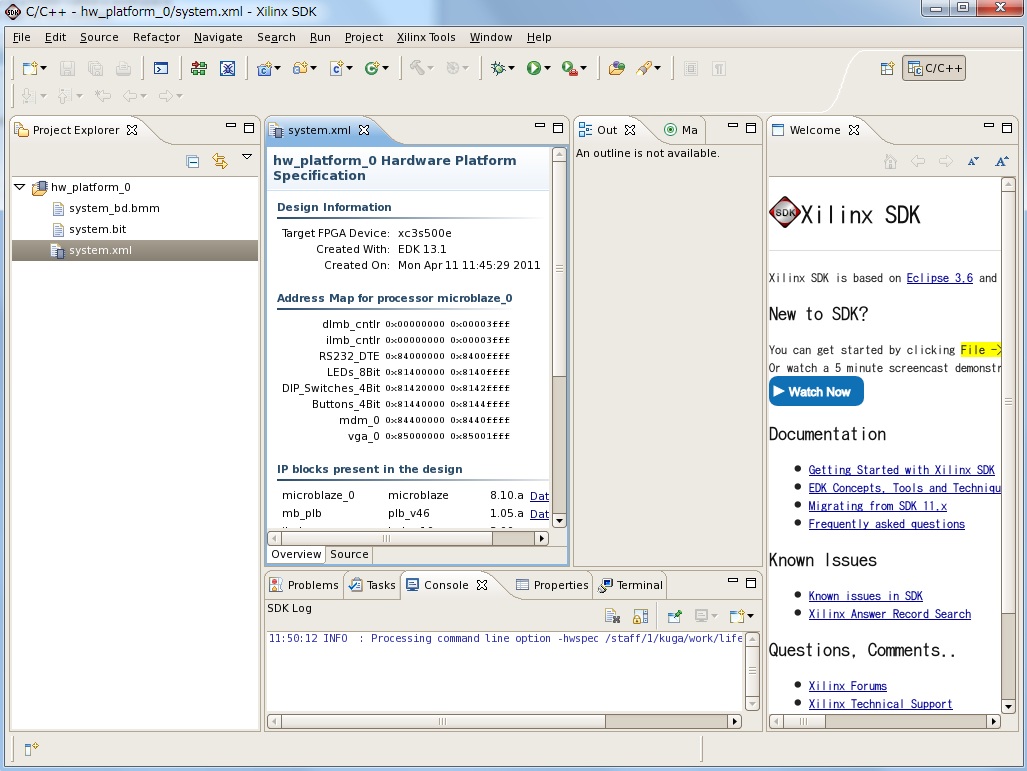The height and width of the screenshot is (771, 1027).
Task: Toggle Scroll Lock in Console
Action: coord(641,616)
